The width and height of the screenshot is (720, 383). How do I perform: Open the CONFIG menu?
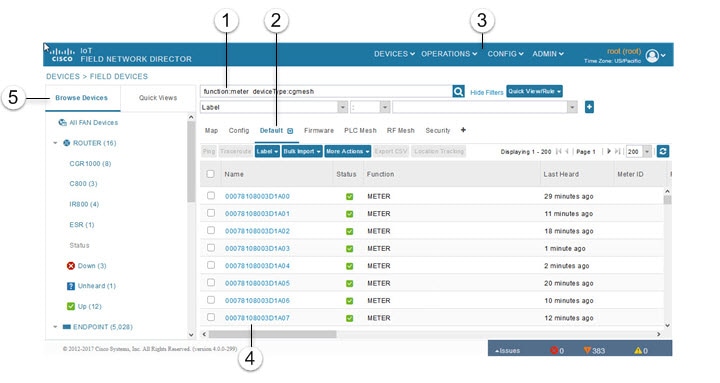coord(506,54)
